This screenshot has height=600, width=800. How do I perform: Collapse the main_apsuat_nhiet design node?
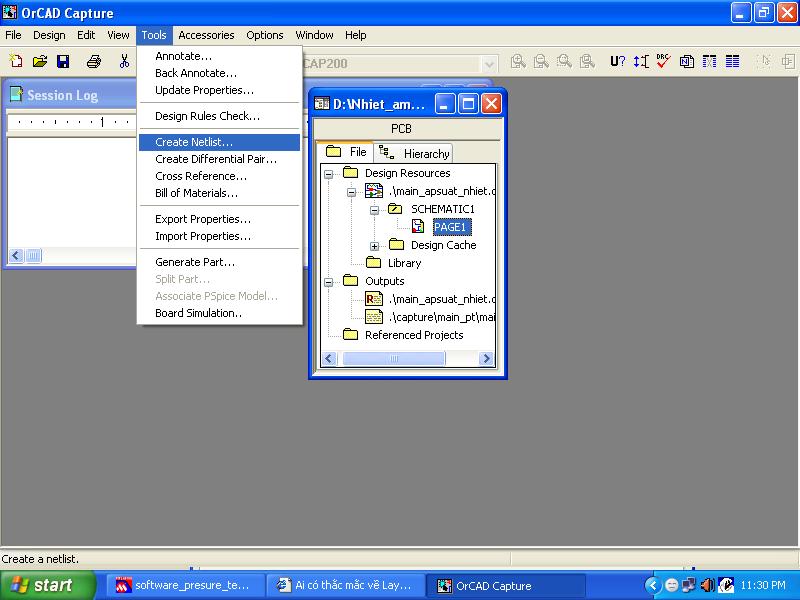pos(352,192)
